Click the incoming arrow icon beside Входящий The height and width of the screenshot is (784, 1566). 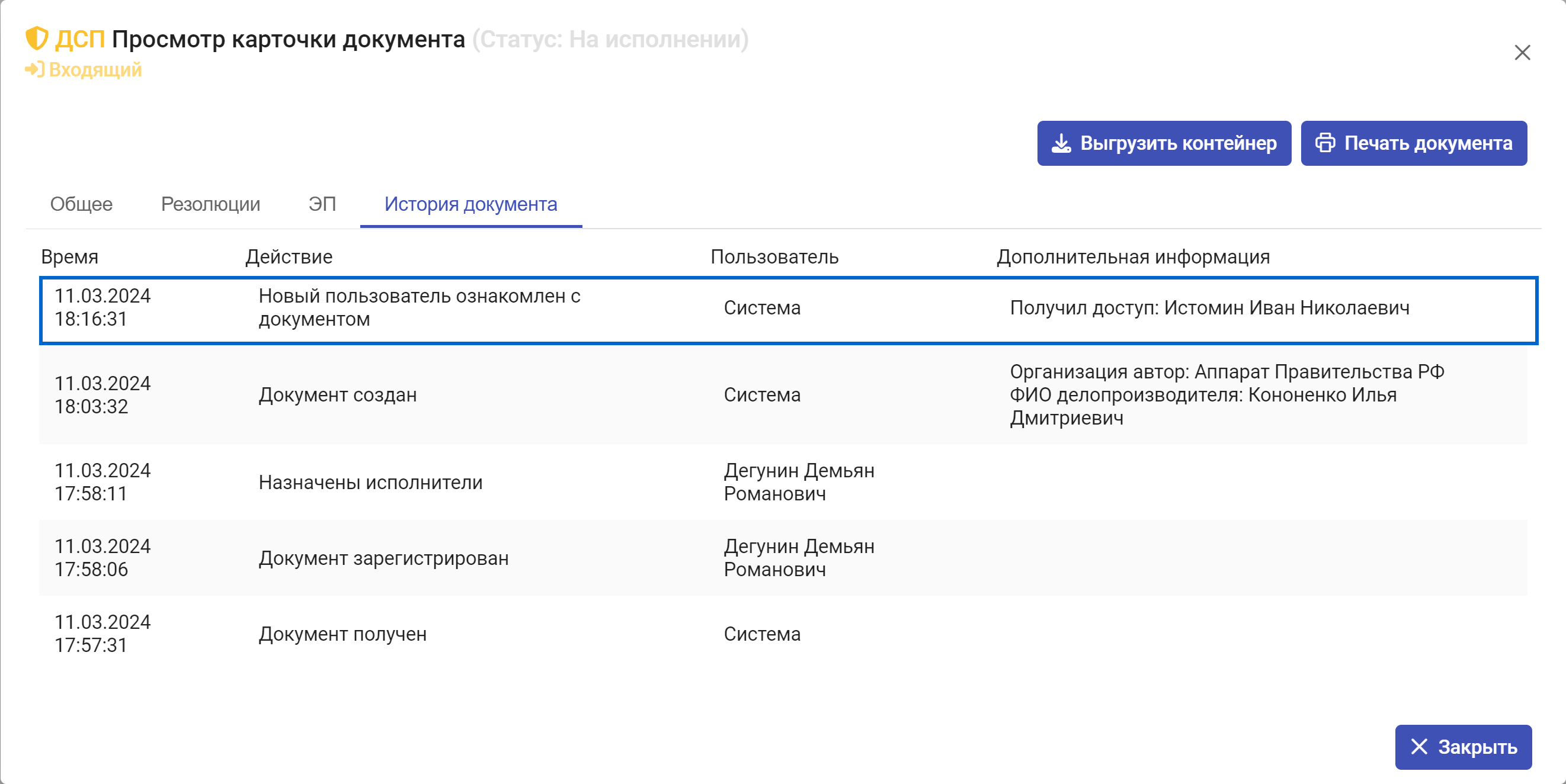pyautogui.click(x=34, y=69)
